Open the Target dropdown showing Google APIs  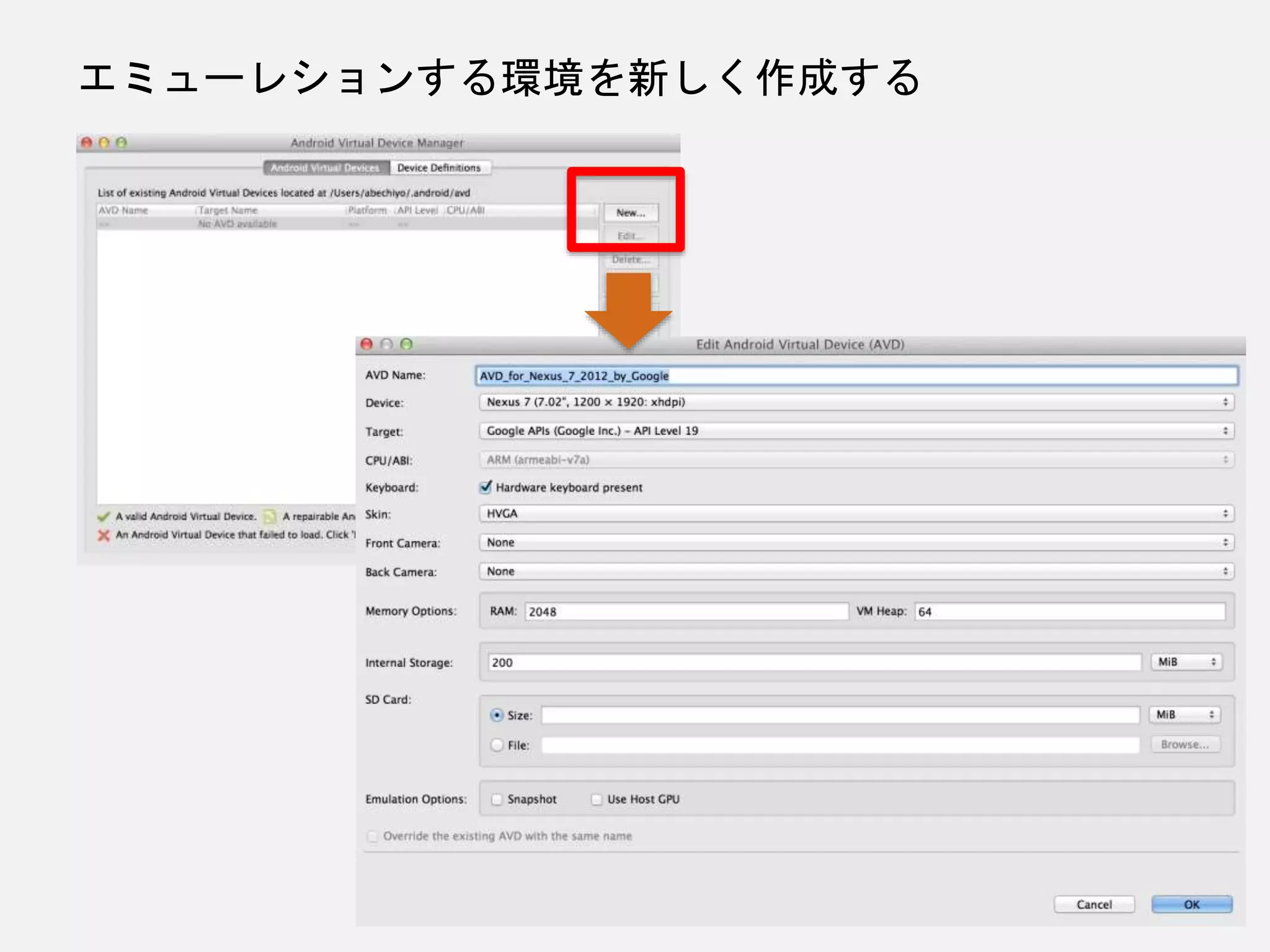856,431
